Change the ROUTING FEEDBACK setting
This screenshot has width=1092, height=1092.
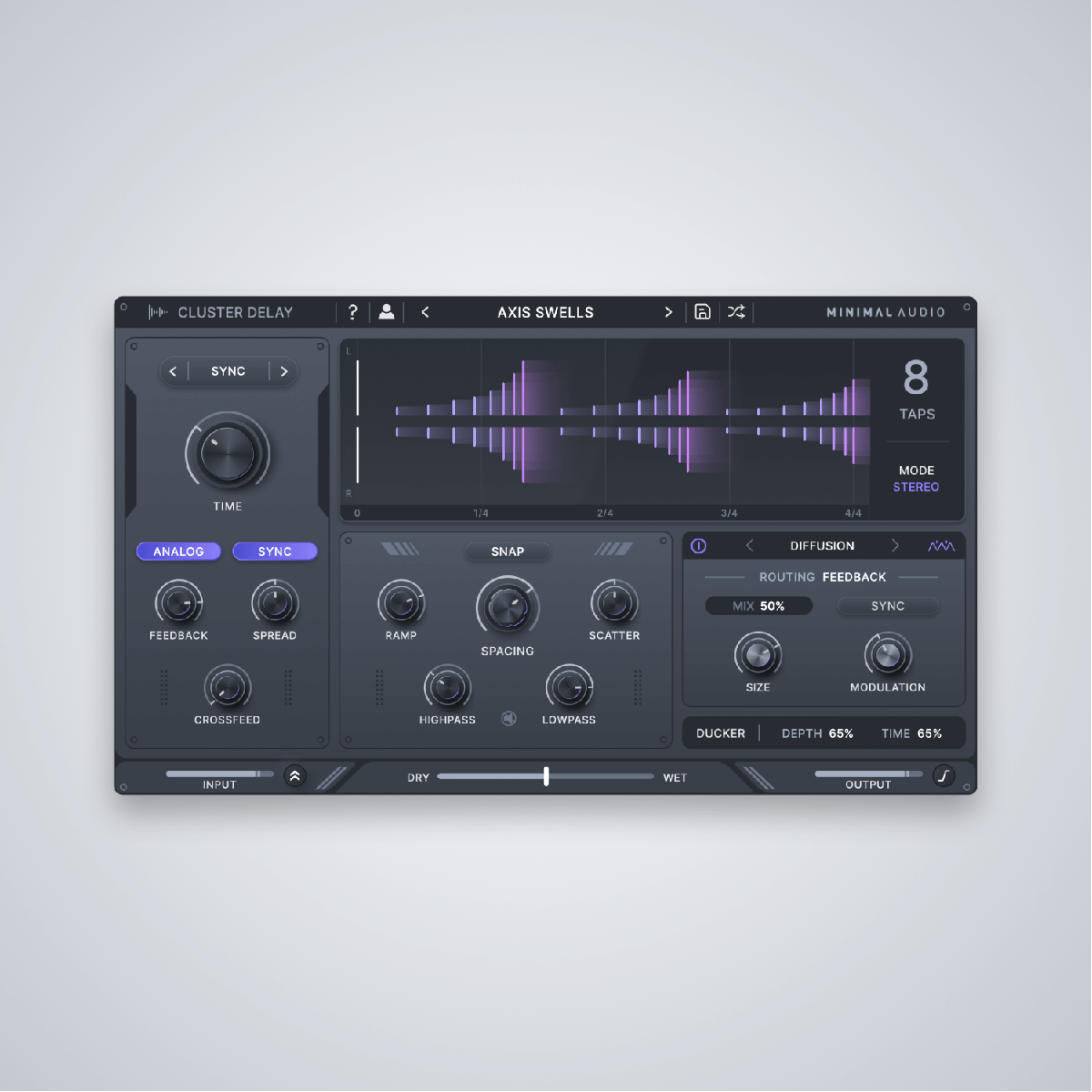tap(854, 577)
